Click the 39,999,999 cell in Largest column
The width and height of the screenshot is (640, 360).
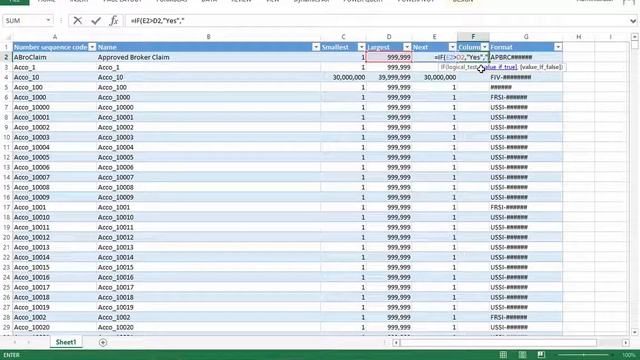pos(389,77)
